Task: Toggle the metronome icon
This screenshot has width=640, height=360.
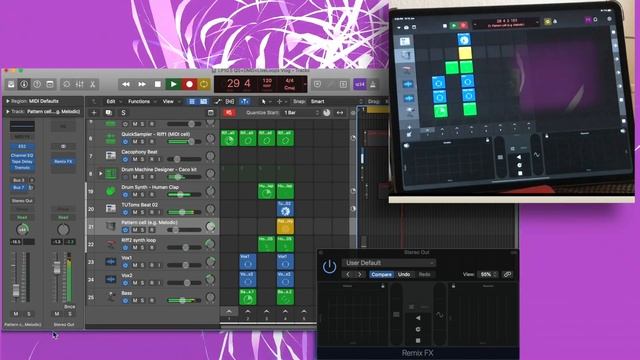Action: pos(373,84)
